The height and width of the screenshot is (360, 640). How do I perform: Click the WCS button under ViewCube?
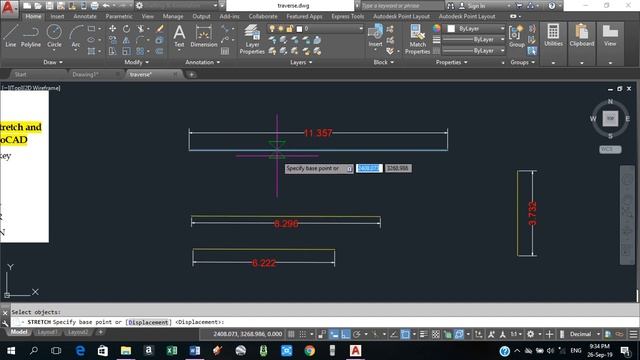pyautogui.click(x=610, y=149)
